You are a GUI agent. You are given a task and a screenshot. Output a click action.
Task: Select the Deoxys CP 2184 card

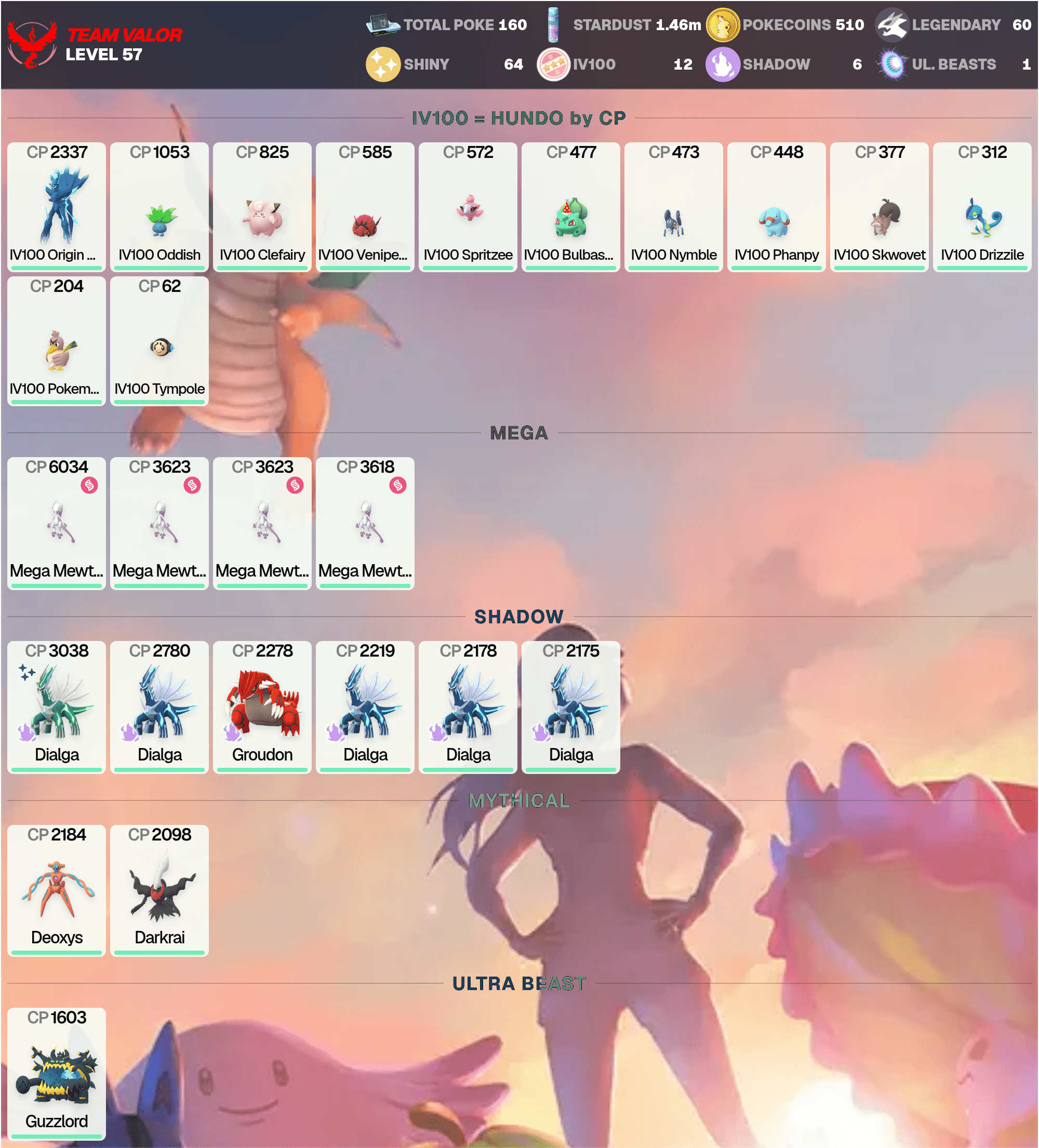[x=57, y=891]
